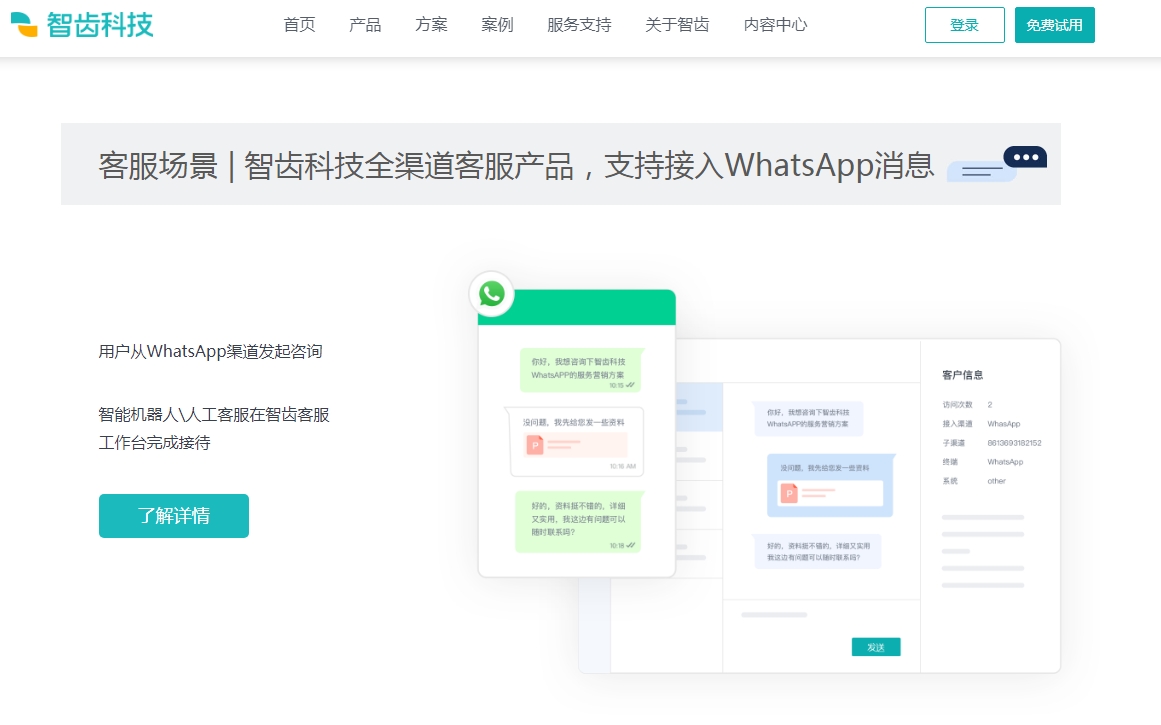Select the highlighted conversation in the workbench list
1161x725 pixels.
pyautogui.click(x=700, y=407)
